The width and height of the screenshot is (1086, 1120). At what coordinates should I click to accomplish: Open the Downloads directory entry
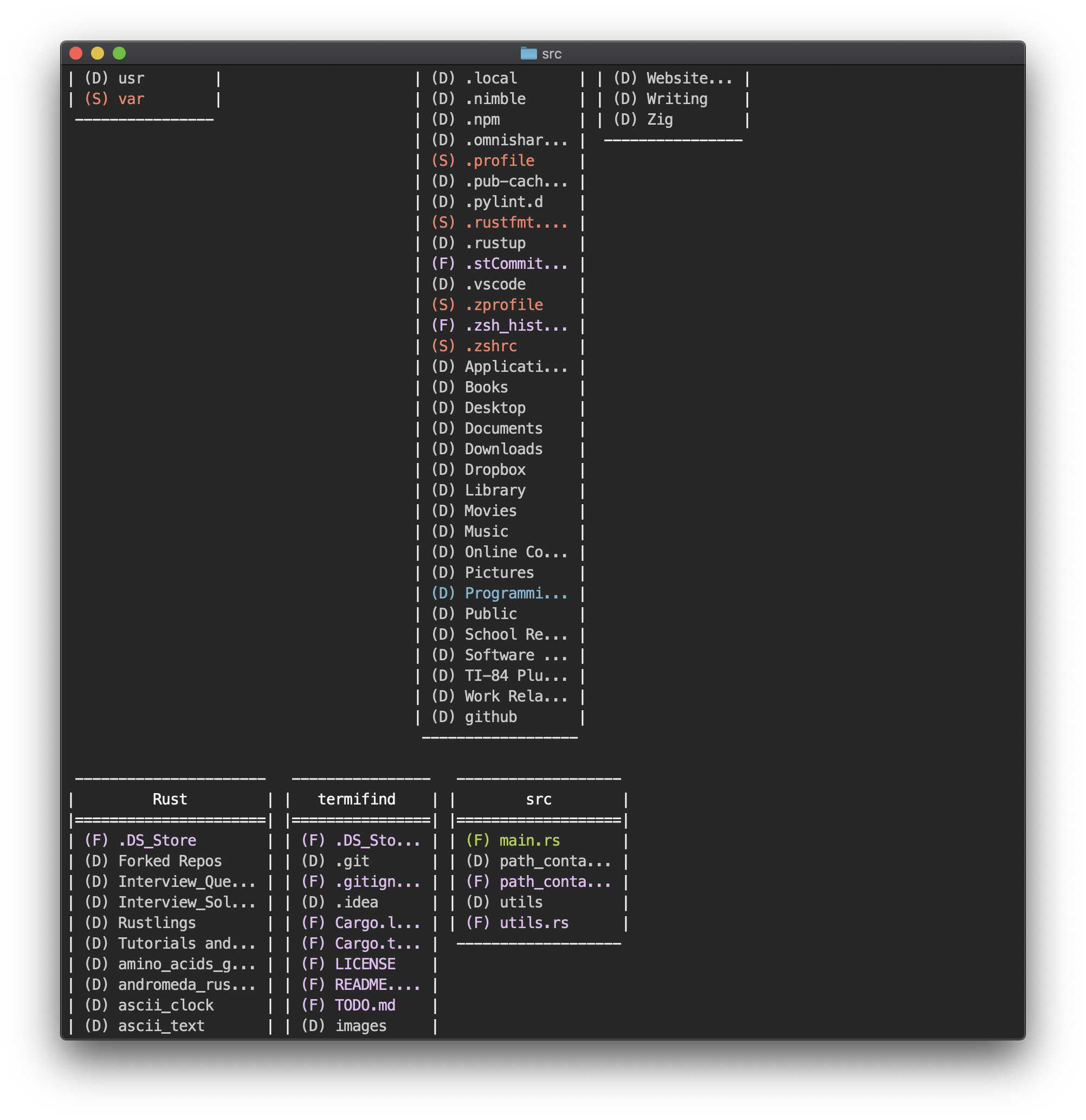(x=503, y=449)
